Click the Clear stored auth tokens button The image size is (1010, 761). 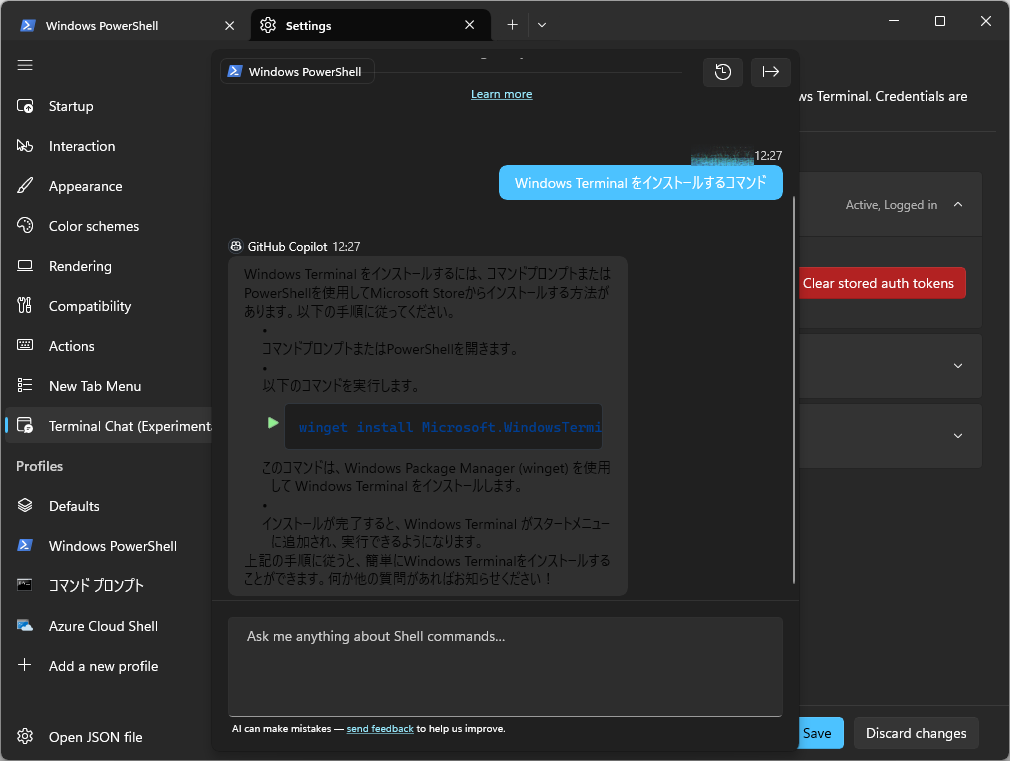pyautogui.click(x=881, y=283)
